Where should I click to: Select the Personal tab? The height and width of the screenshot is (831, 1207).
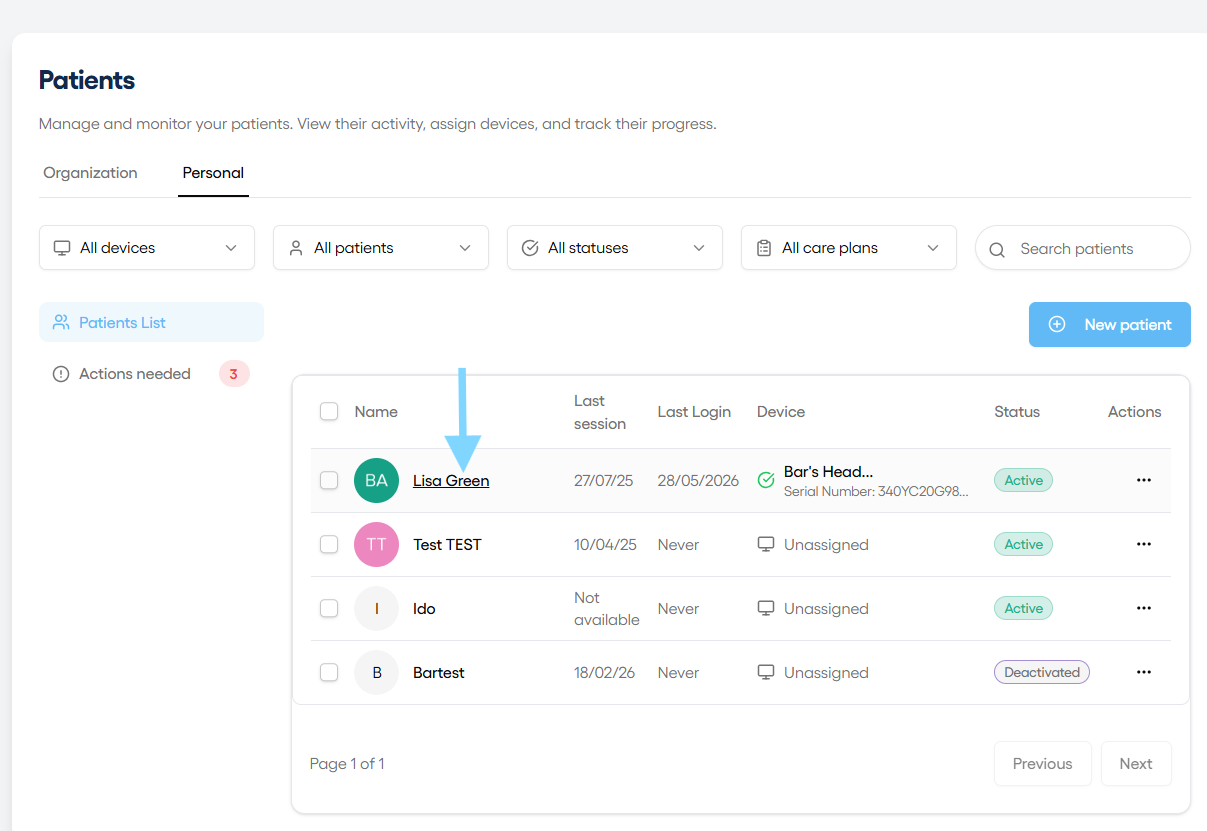pyautogui.click(x=213, y=172)
